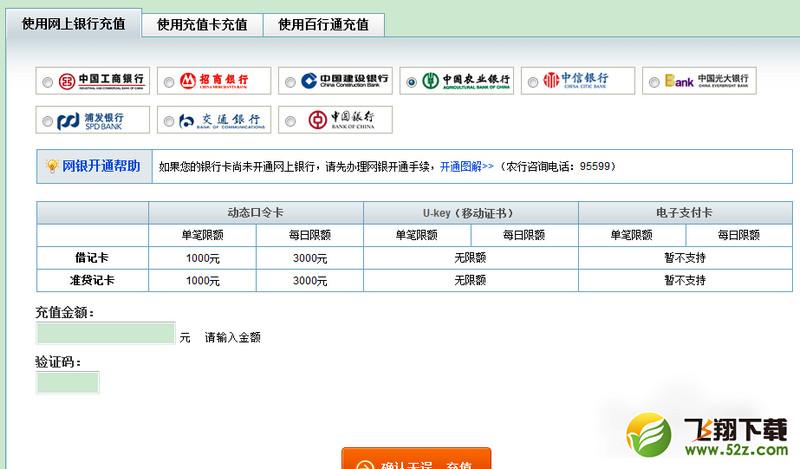Screen dimensions: 800x469
Task: Click the orange 确认无误 充值 button
Action: [x=416, y=459]
